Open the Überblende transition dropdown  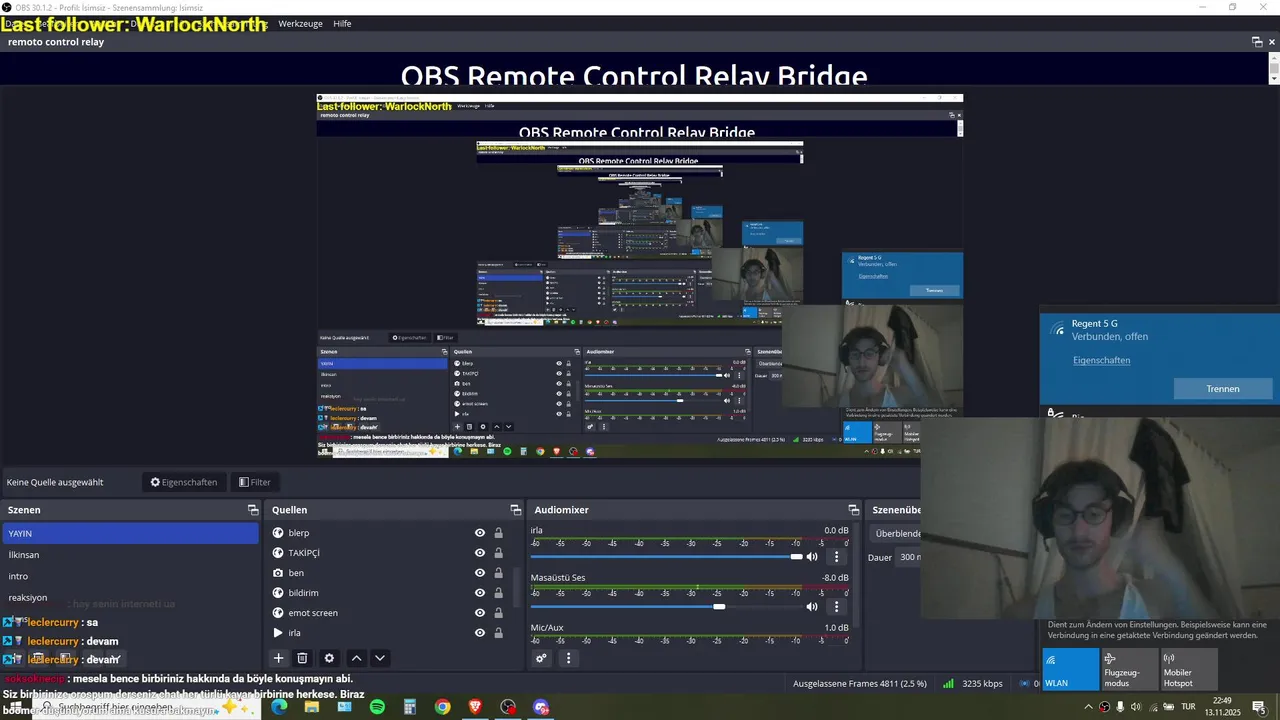[896, 533]
